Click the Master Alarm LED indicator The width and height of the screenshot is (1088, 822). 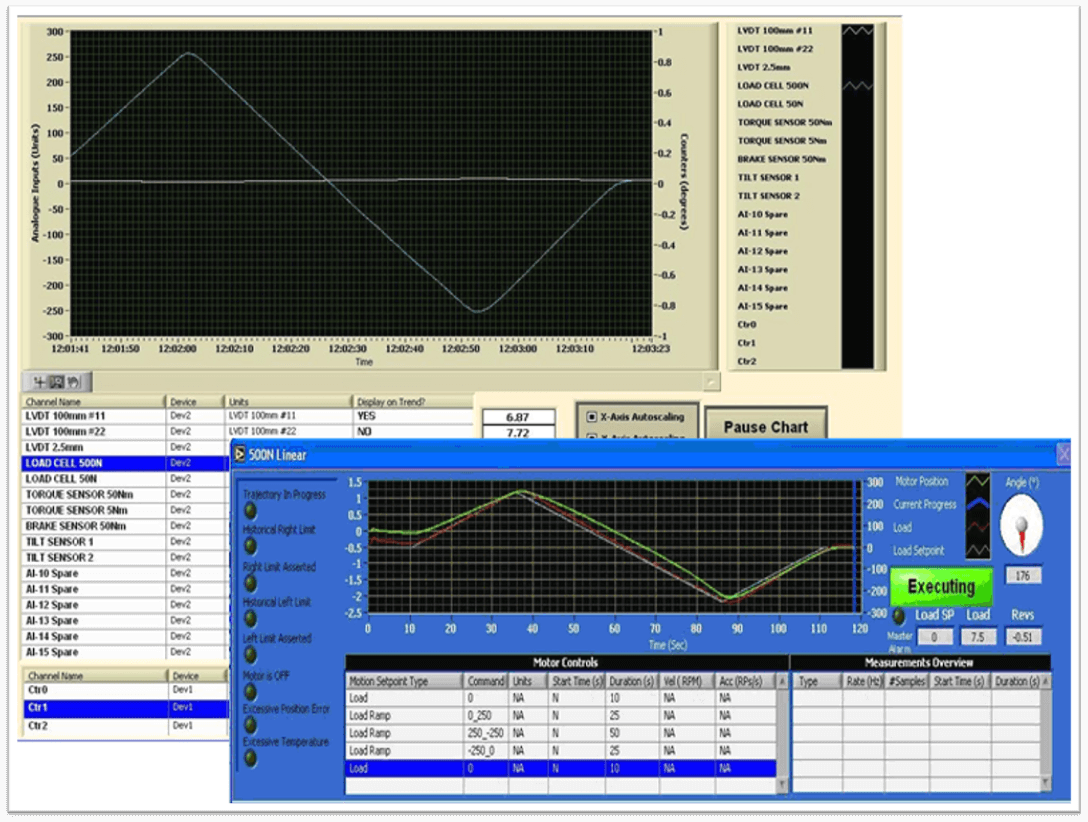point(897,617)
